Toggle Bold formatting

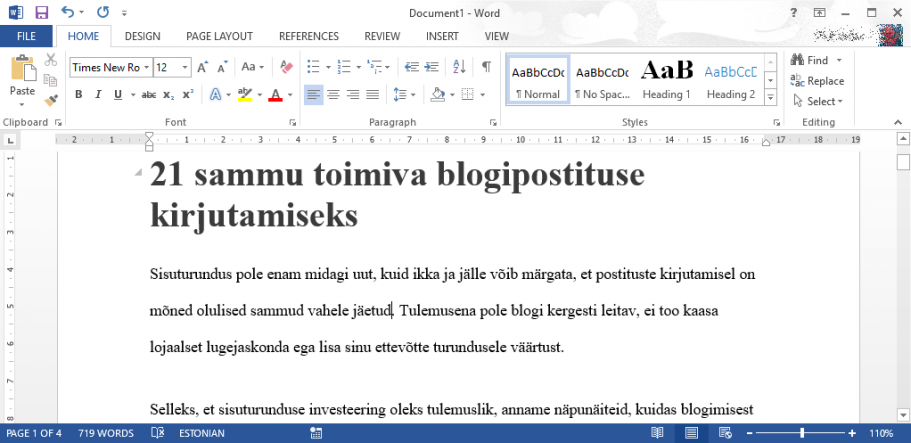pyautogui.click(x=79, y=95)
